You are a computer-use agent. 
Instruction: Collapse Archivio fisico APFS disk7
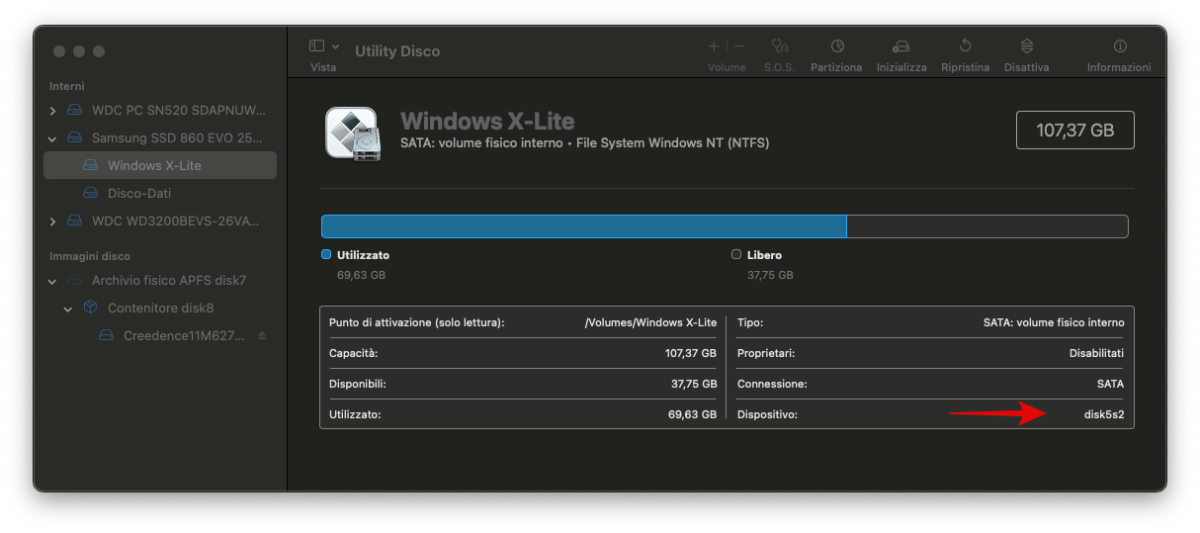click(53, 281)
